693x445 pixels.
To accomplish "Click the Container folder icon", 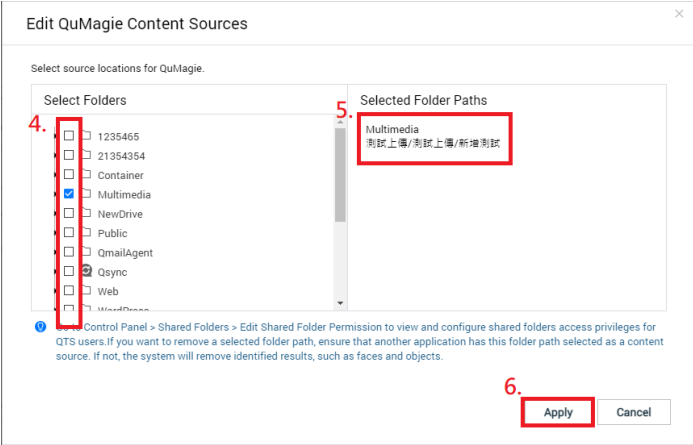I will click(87, 174).
